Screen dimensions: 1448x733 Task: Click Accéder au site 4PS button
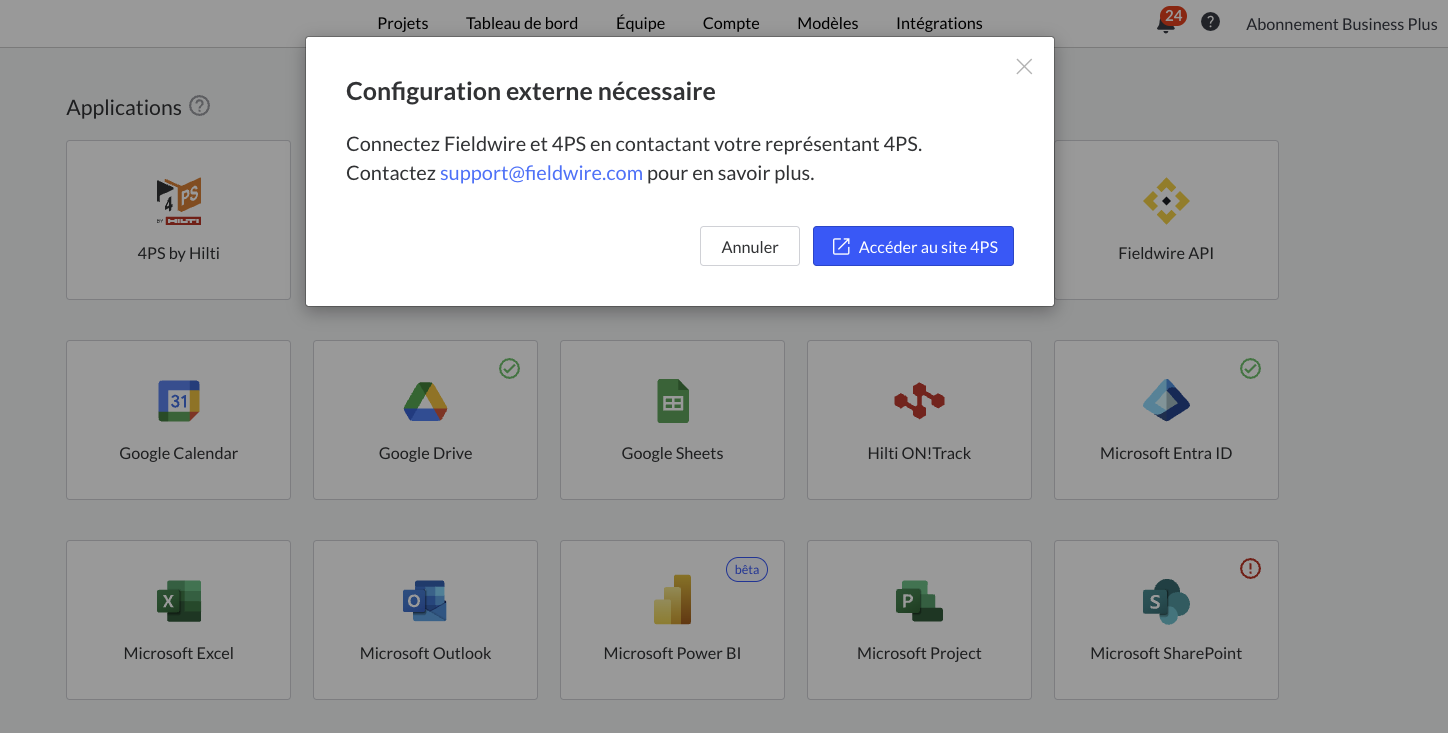pyautogui.click(x=913, y=246)
